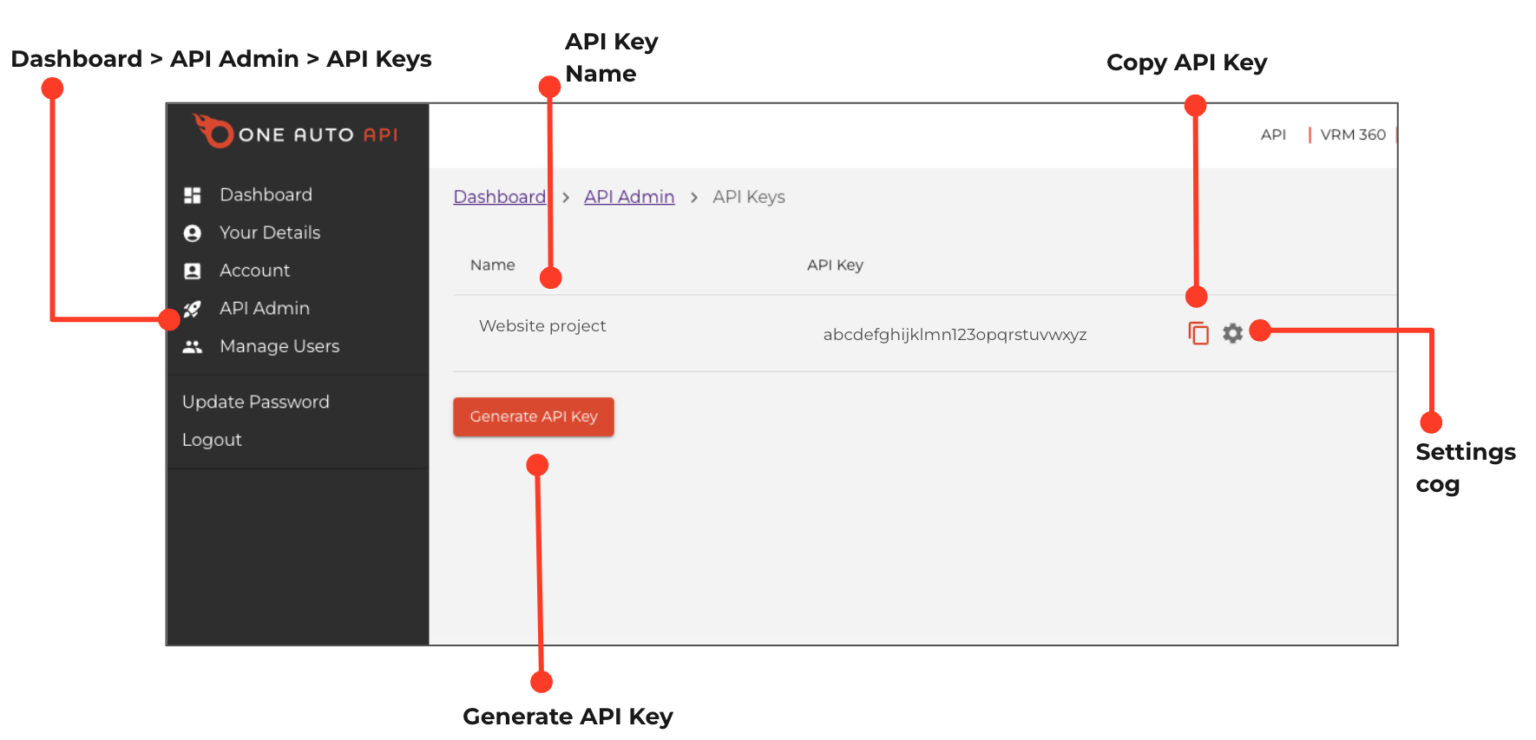Image resolution: width=1536 pixels, height=740 pixels.
Task: Click the Account card icon in the sidebar
Action: [x=192, y=270]
